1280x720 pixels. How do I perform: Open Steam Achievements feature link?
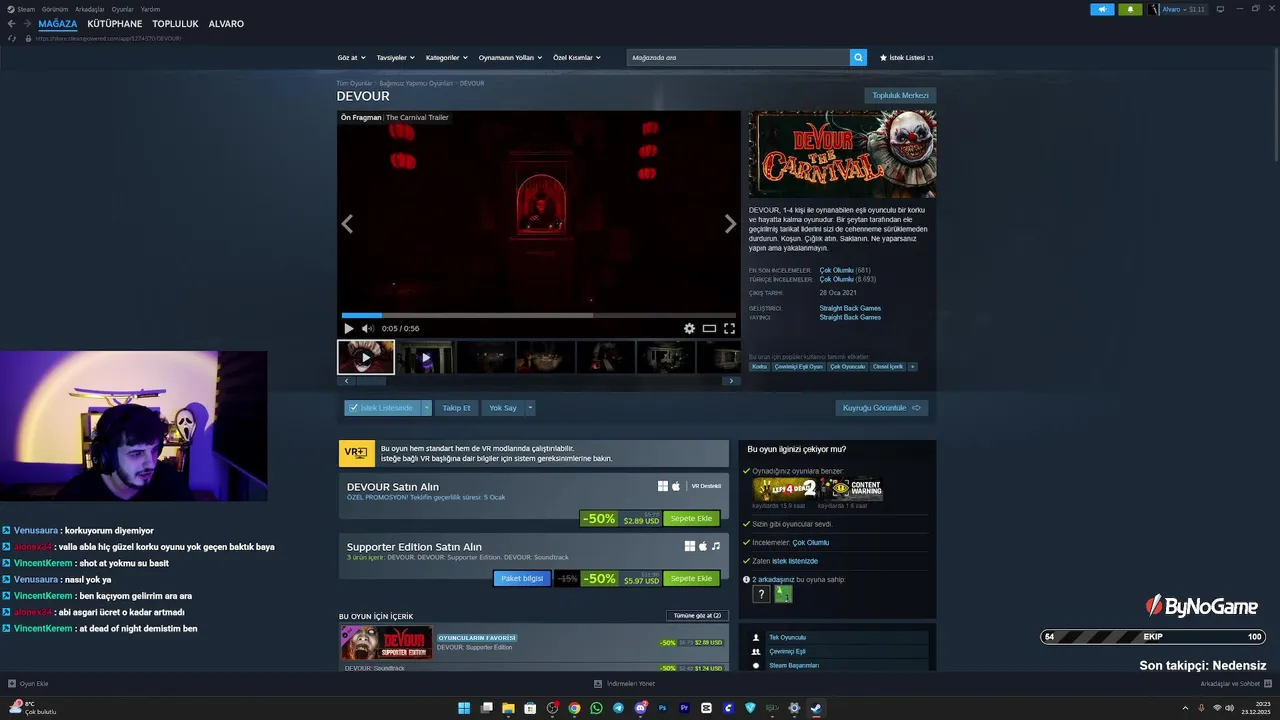[x=794, y=665]
